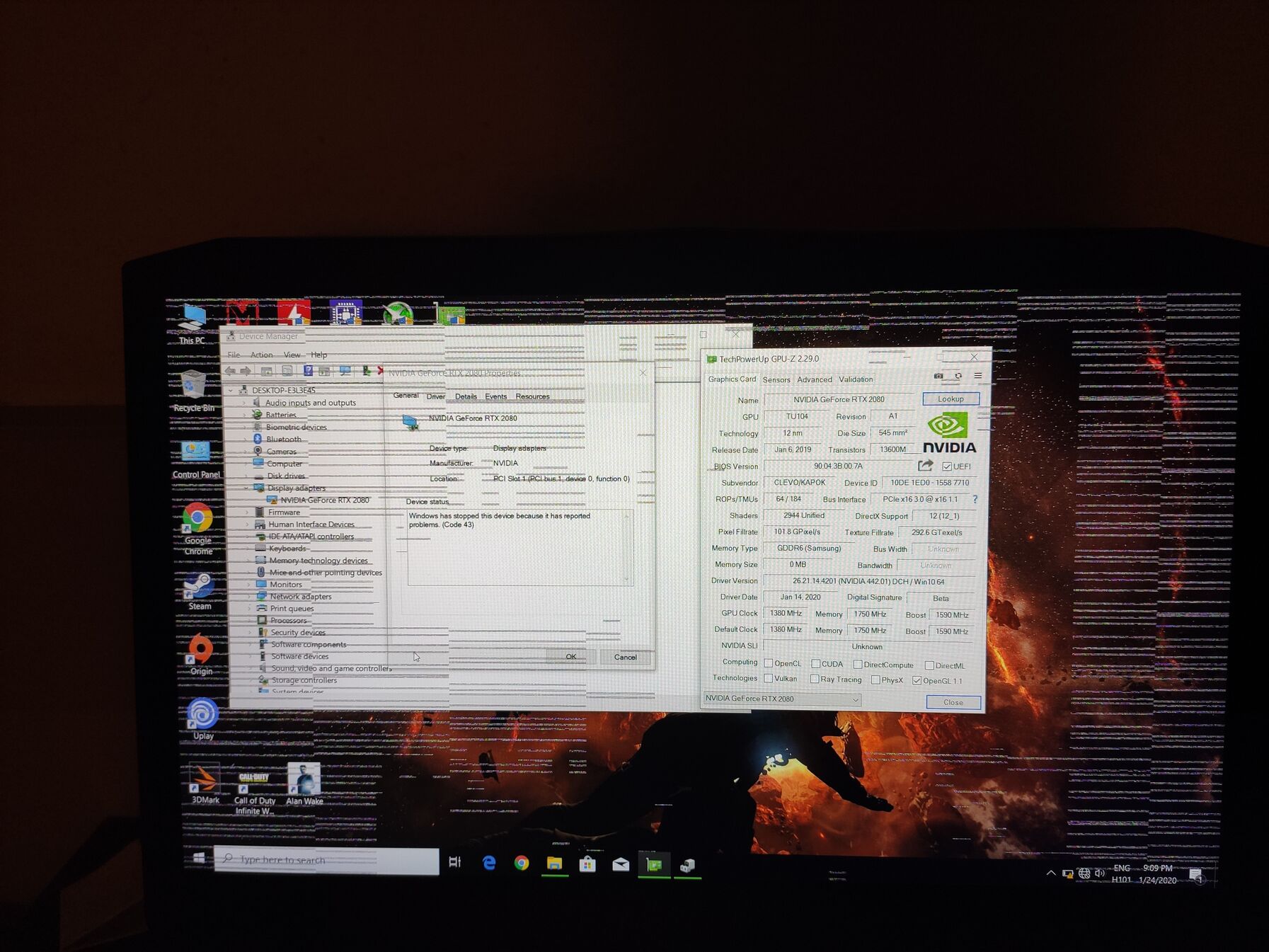Switch to the Advanced tab in GPU-Z
This screenshot has width=1269, height=952.
(x=815, y=379)
